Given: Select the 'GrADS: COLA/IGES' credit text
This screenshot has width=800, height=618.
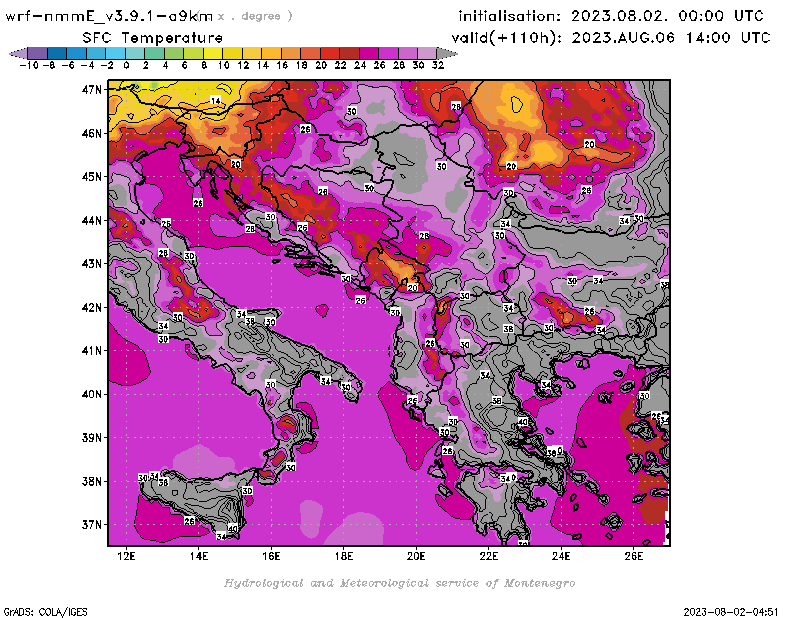Looking at the screenshot, I should (x=45, y=612).
